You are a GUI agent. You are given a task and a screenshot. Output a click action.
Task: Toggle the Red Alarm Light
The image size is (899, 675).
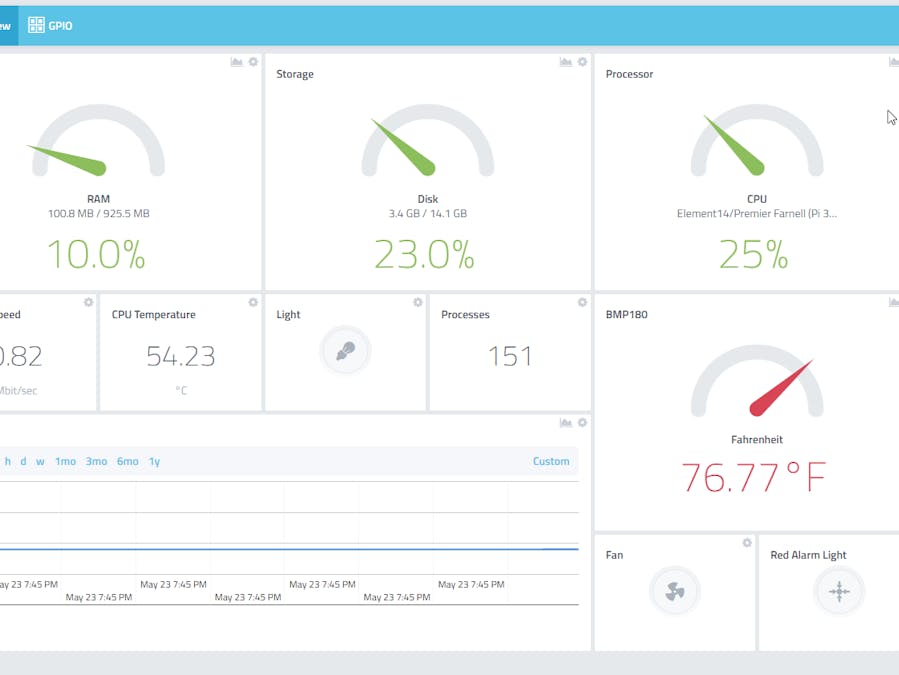pyautogui.click(x=839, y=591)
